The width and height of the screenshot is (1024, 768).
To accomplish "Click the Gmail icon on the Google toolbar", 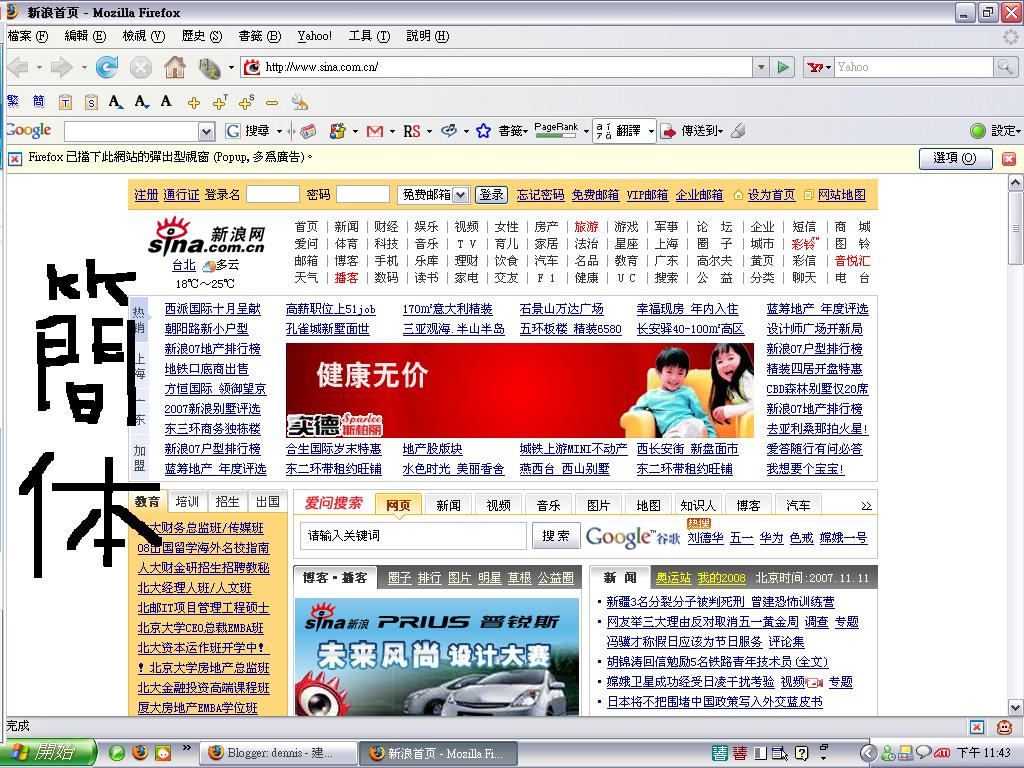I will pos(375,131).
